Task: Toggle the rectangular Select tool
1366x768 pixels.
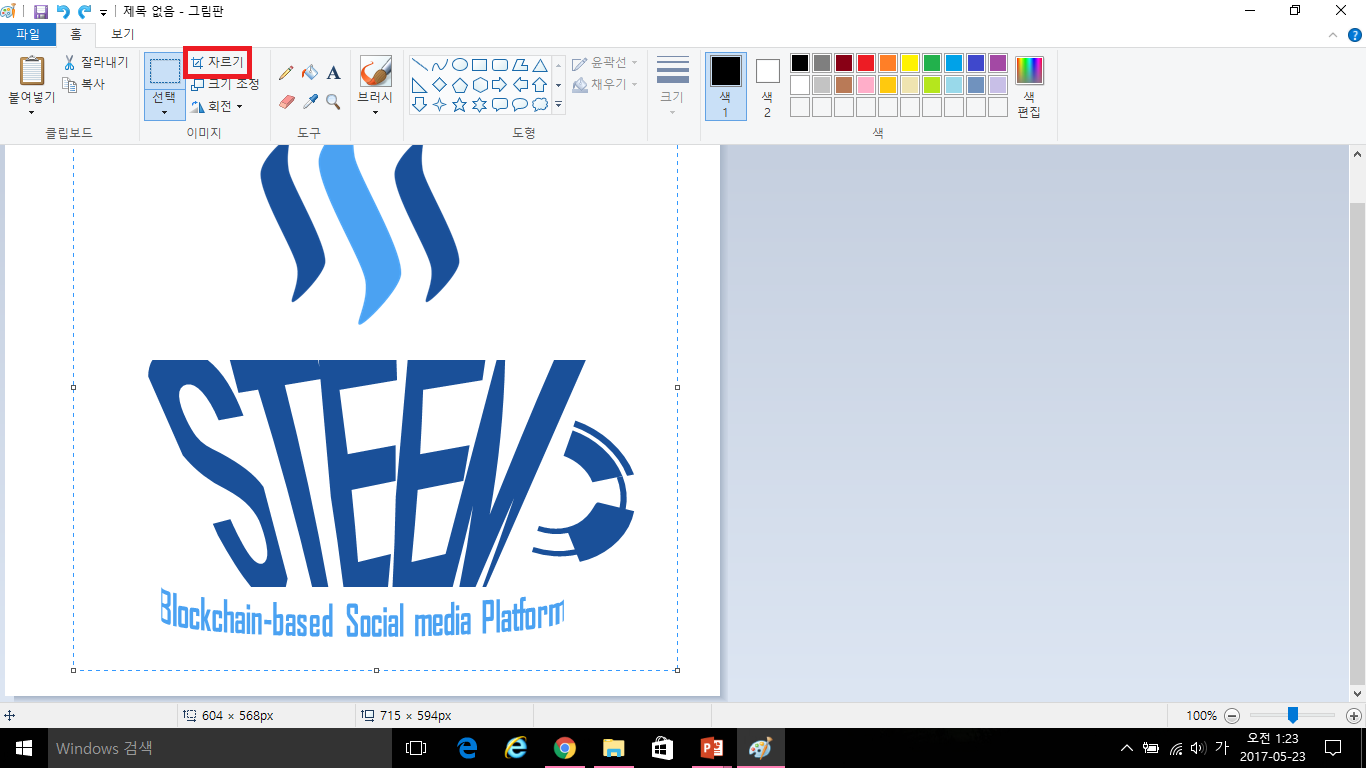Action: point(164,71)
